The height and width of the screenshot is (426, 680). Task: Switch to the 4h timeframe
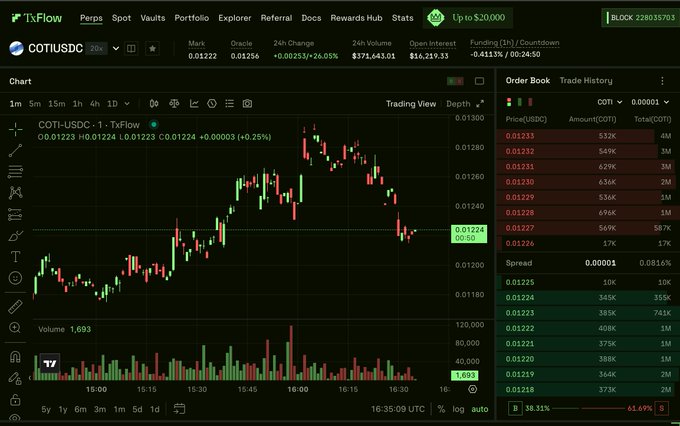pos(95,104)
